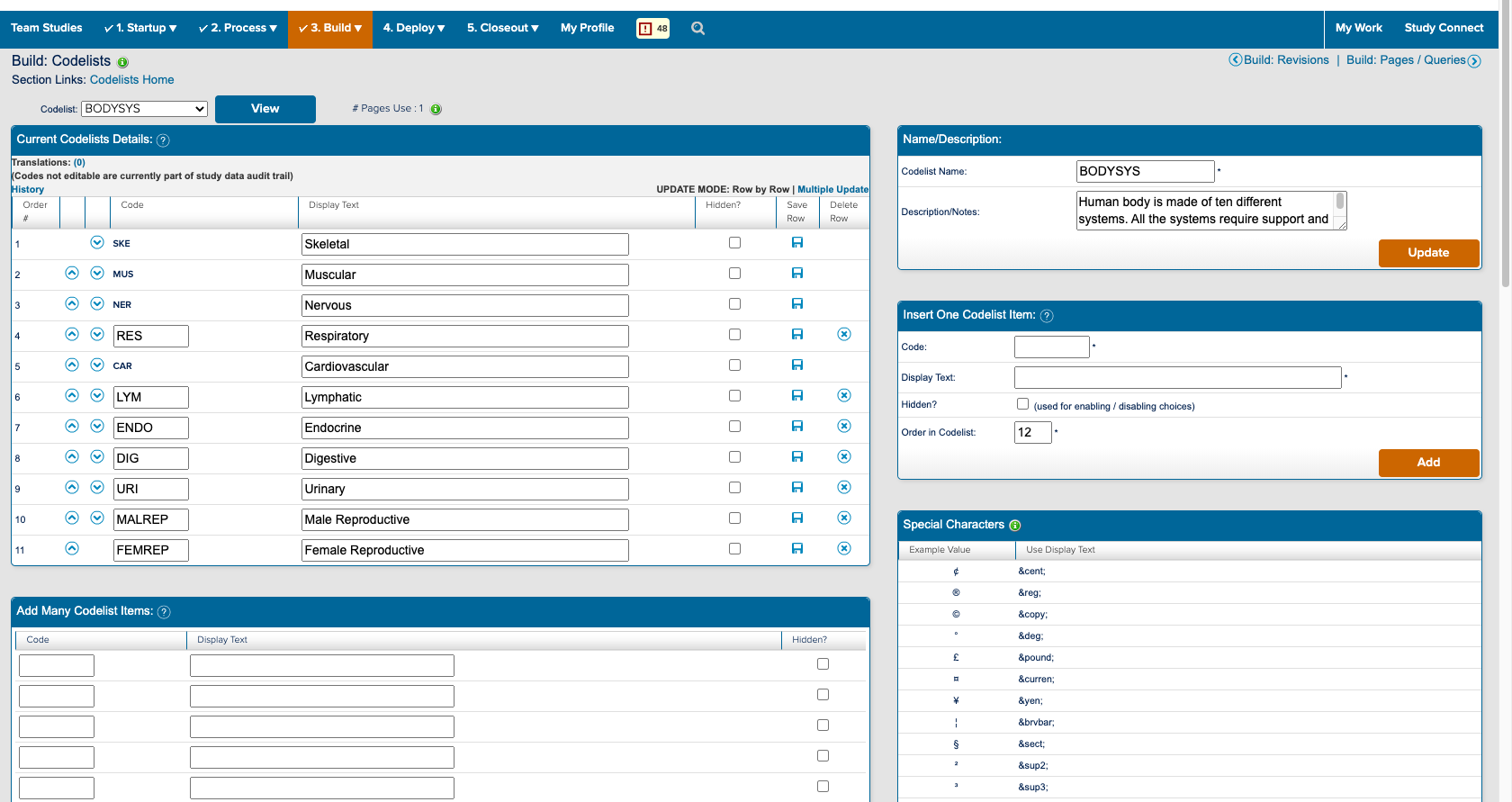The height and width of the screenshot is (802, 1512).
Task: Go to Study Connect
Action: (x=1443, y=29)
